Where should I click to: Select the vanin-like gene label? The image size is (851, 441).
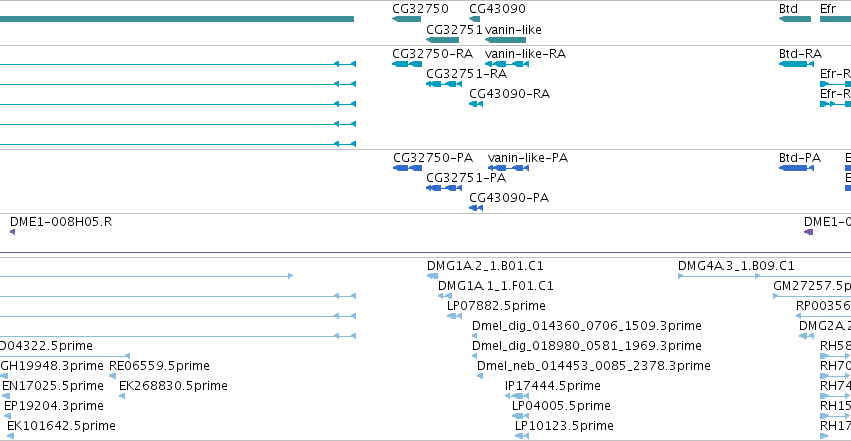pos(513,30)
